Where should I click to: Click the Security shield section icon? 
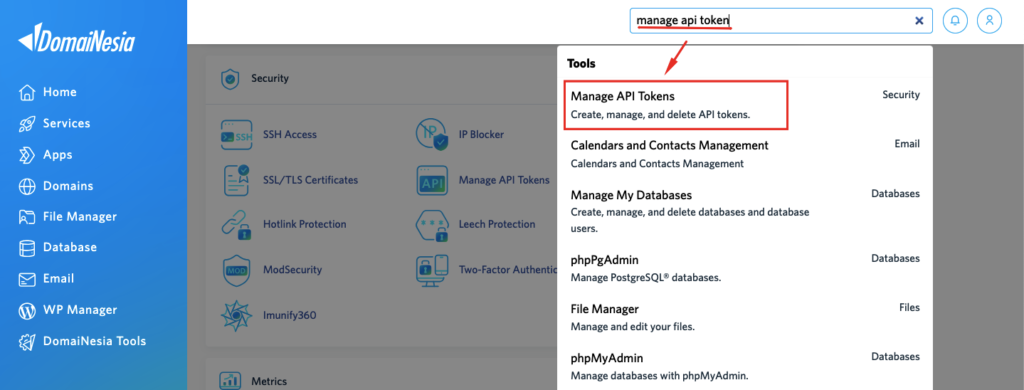pos(231,80)
